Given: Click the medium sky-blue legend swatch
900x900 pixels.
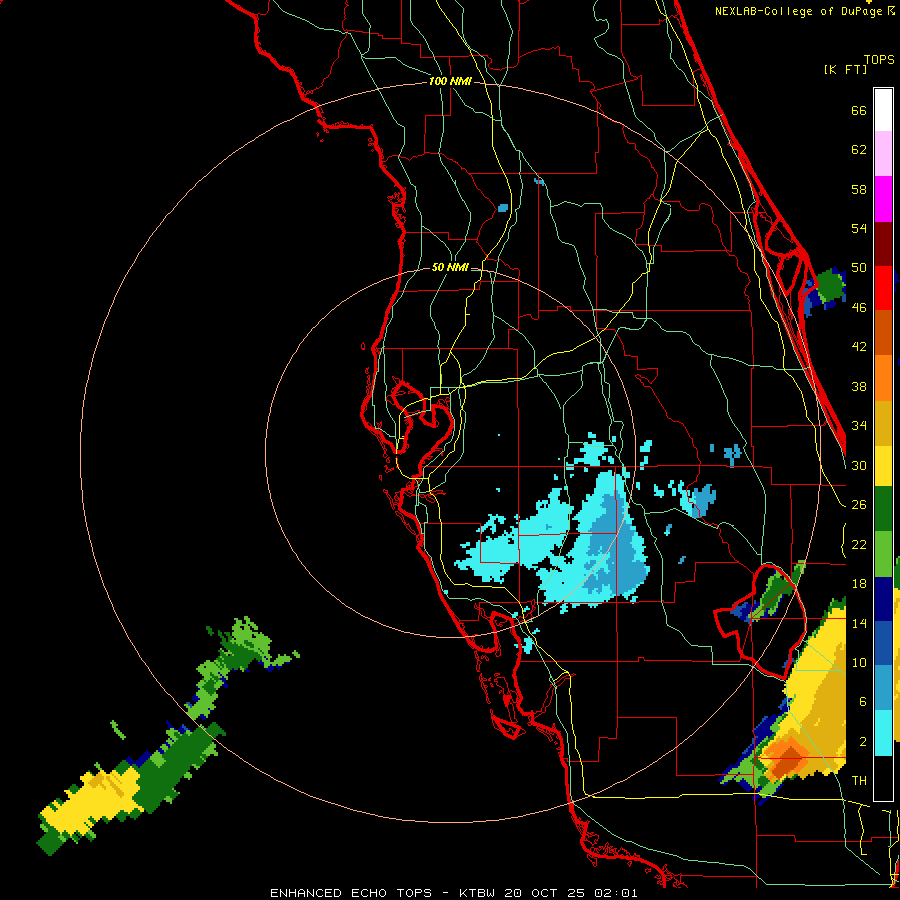Looking at the screenshot, I should tap(883, 688).
